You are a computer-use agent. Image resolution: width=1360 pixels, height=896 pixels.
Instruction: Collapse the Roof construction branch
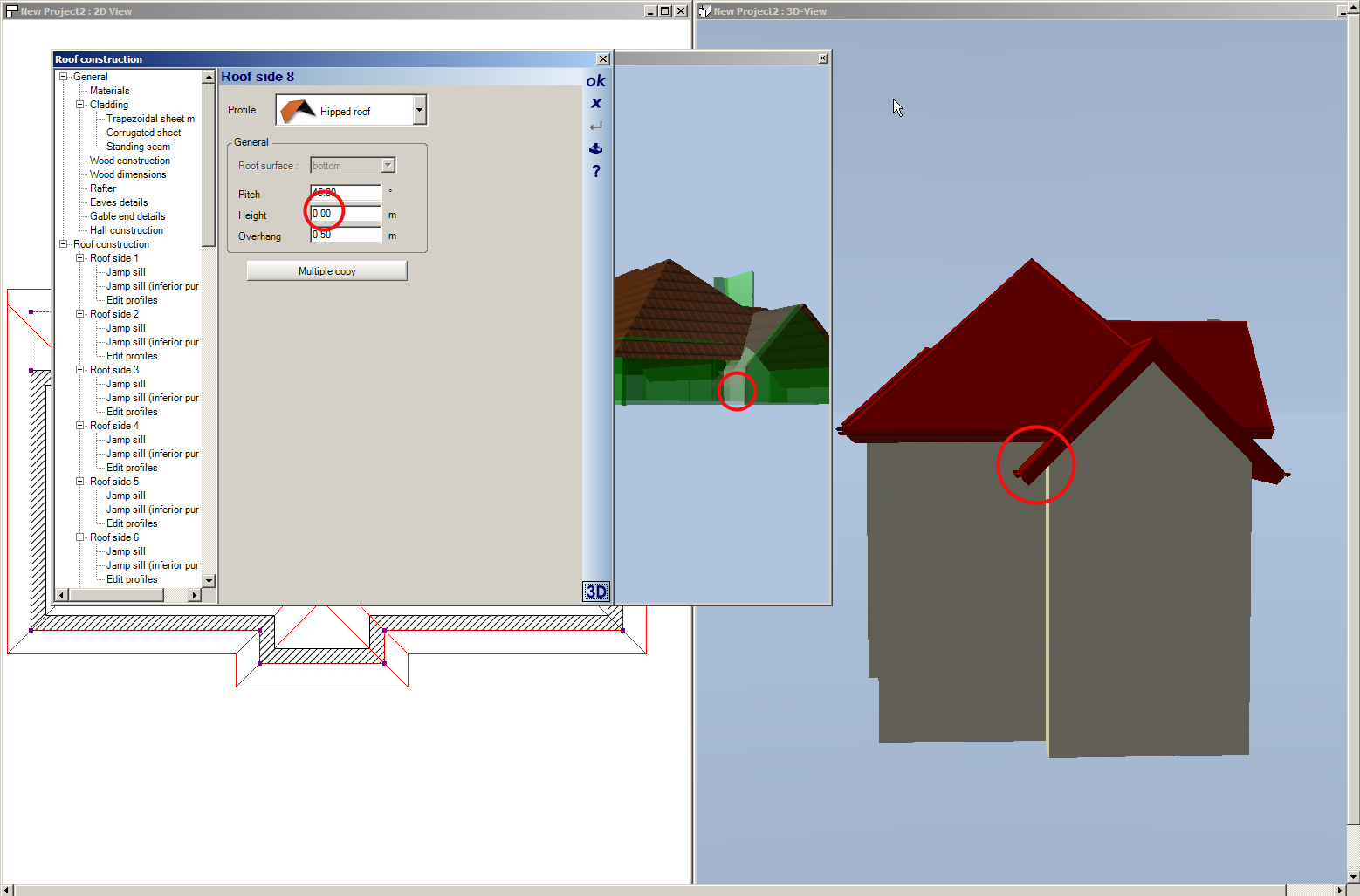click(63, 243)
